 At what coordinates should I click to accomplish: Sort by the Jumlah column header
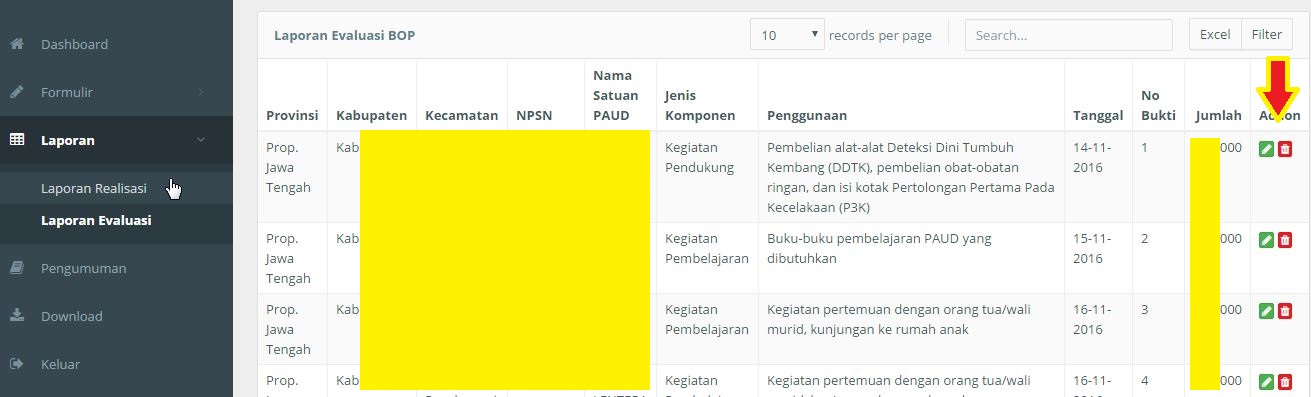pyautogui.click(x=1218, y=116)
